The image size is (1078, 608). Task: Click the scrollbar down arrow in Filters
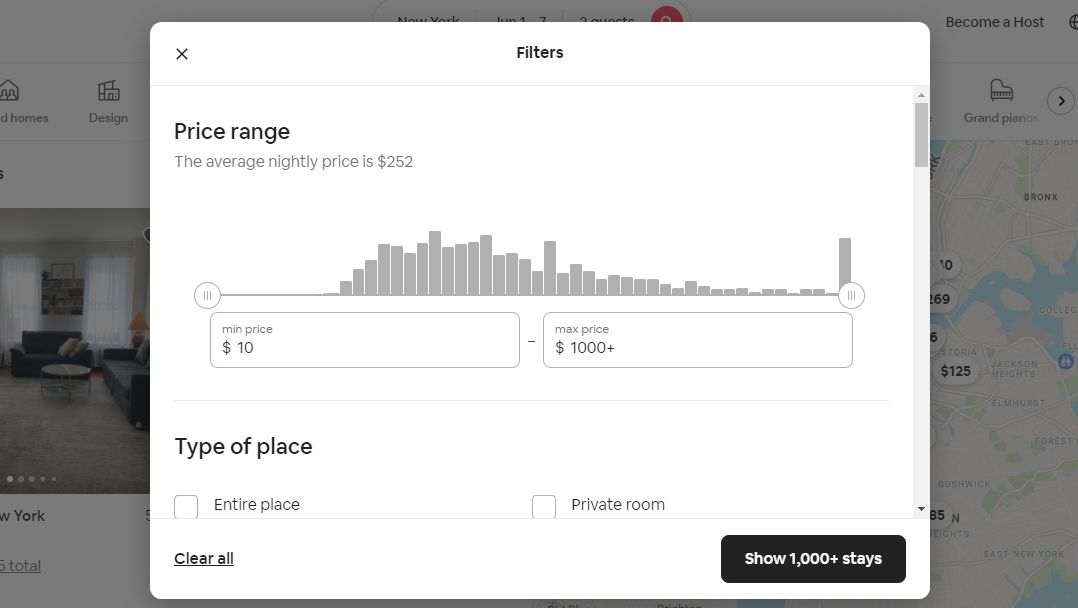(921, 509)
